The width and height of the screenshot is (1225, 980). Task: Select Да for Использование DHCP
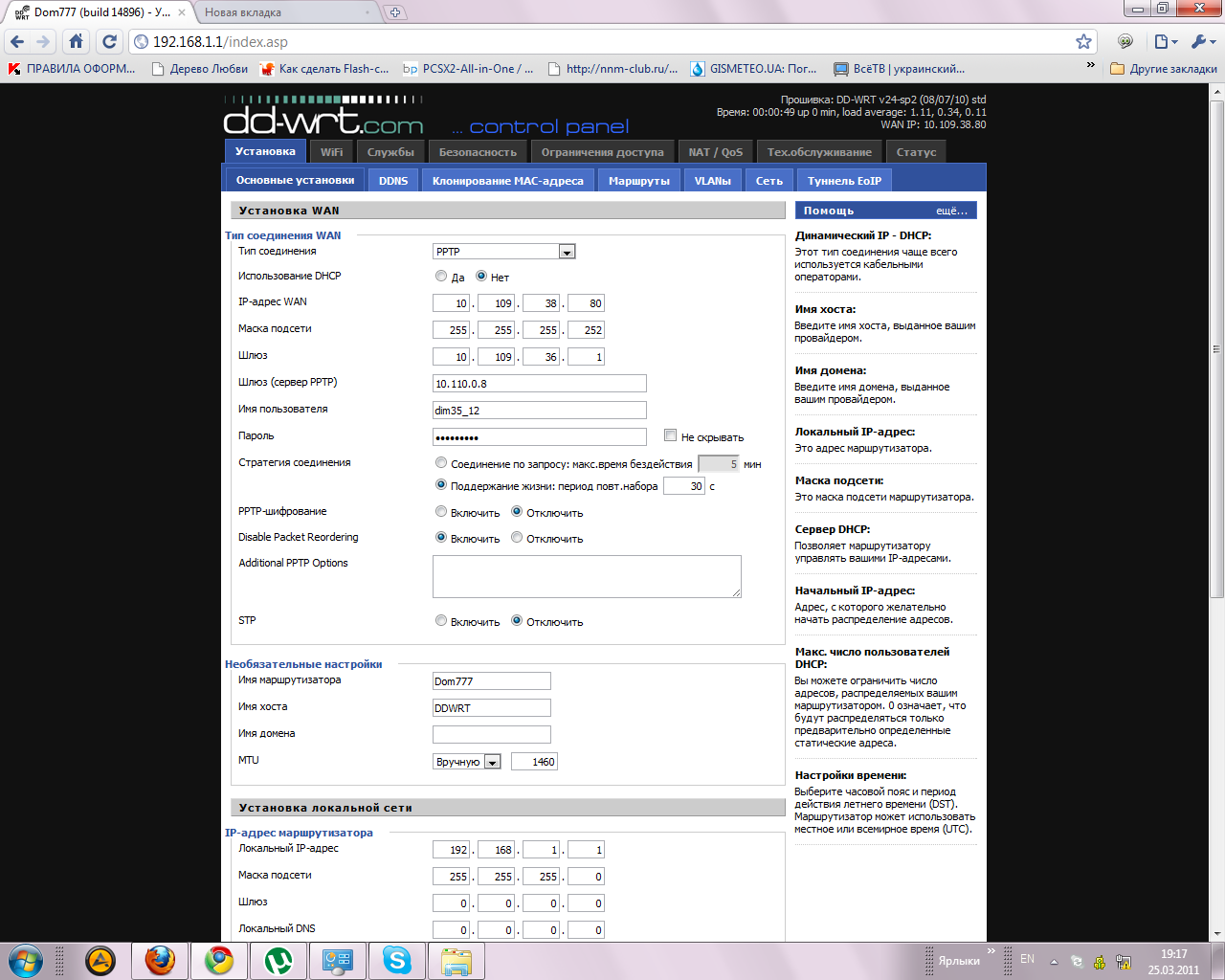[x=441, y=276]
